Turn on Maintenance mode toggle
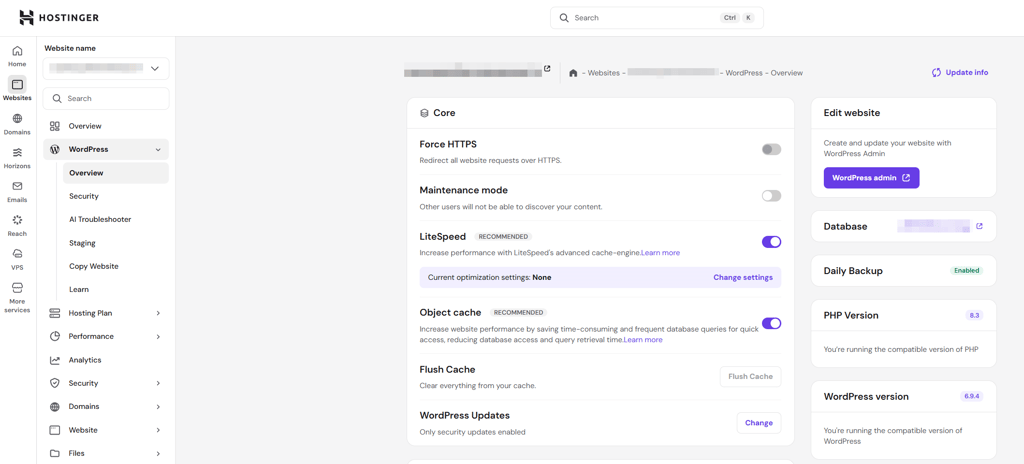This screenshot has width=1024, height=464. (771, 196)
